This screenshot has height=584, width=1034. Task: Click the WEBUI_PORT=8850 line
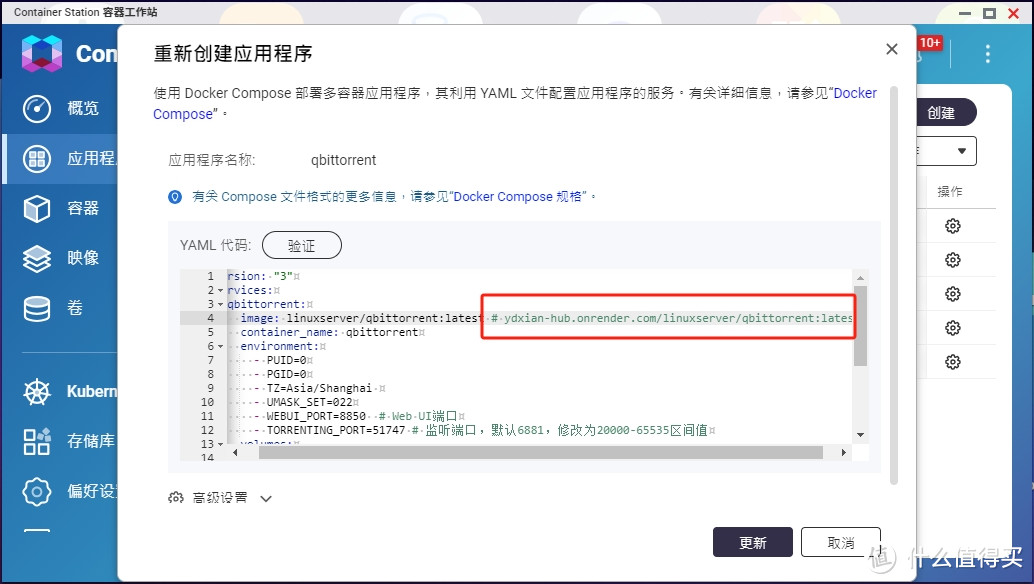[x=359, y=416]
